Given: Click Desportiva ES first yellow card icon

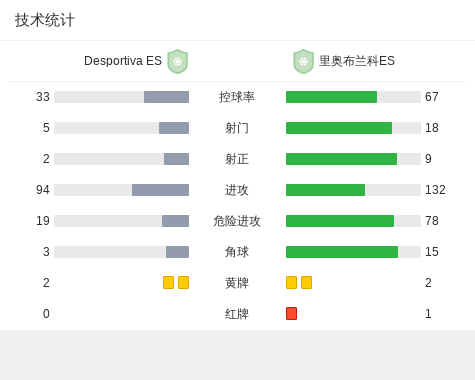Looking at the screenshot, I should pyautogui.click(x=168, y=282).
